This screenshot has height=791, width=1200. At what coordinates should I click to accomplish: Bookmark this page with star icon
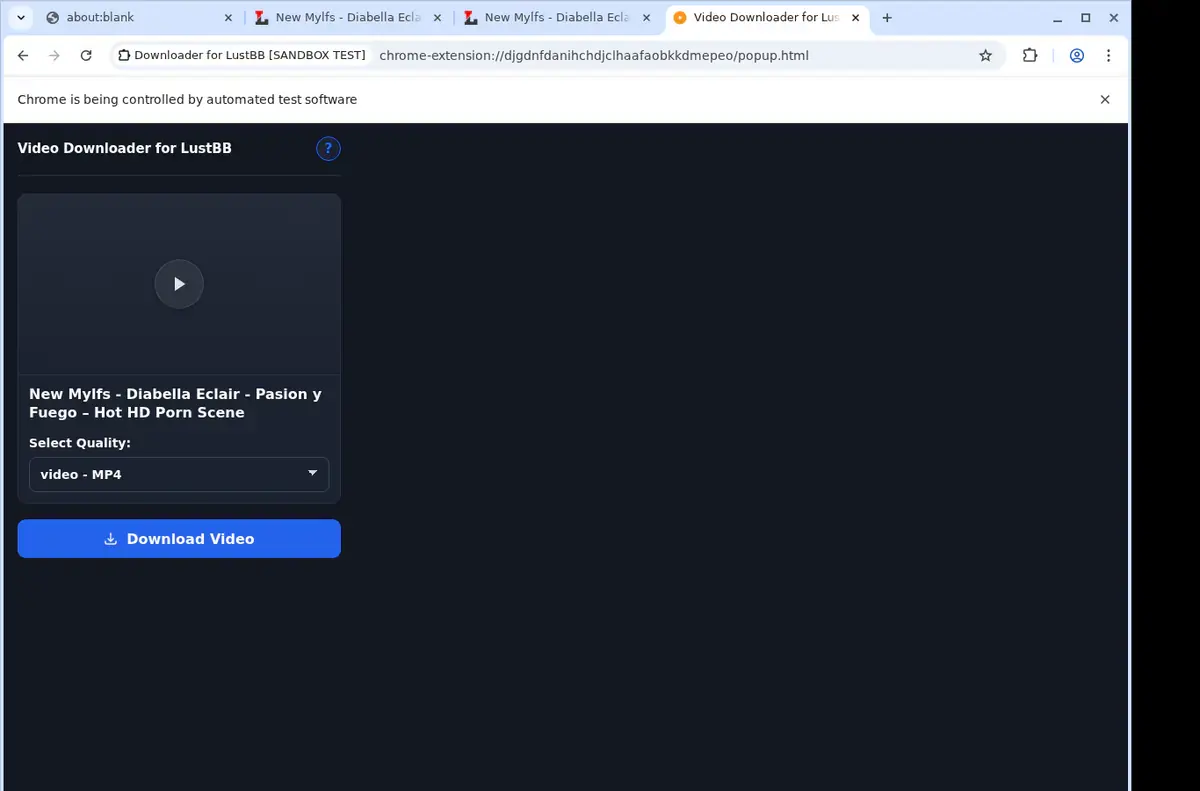click(x=985, y=56)
